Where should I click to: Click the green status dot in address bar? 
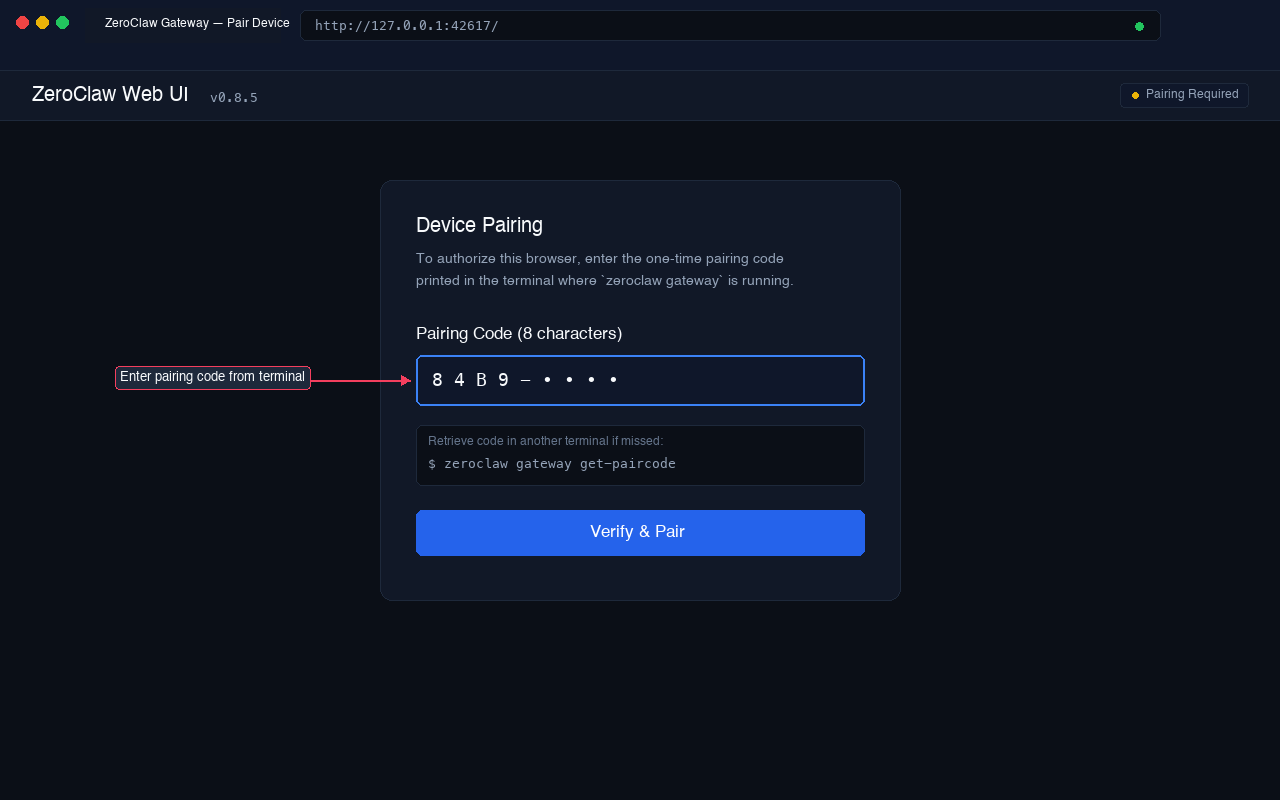click(x=1139, y=26)
